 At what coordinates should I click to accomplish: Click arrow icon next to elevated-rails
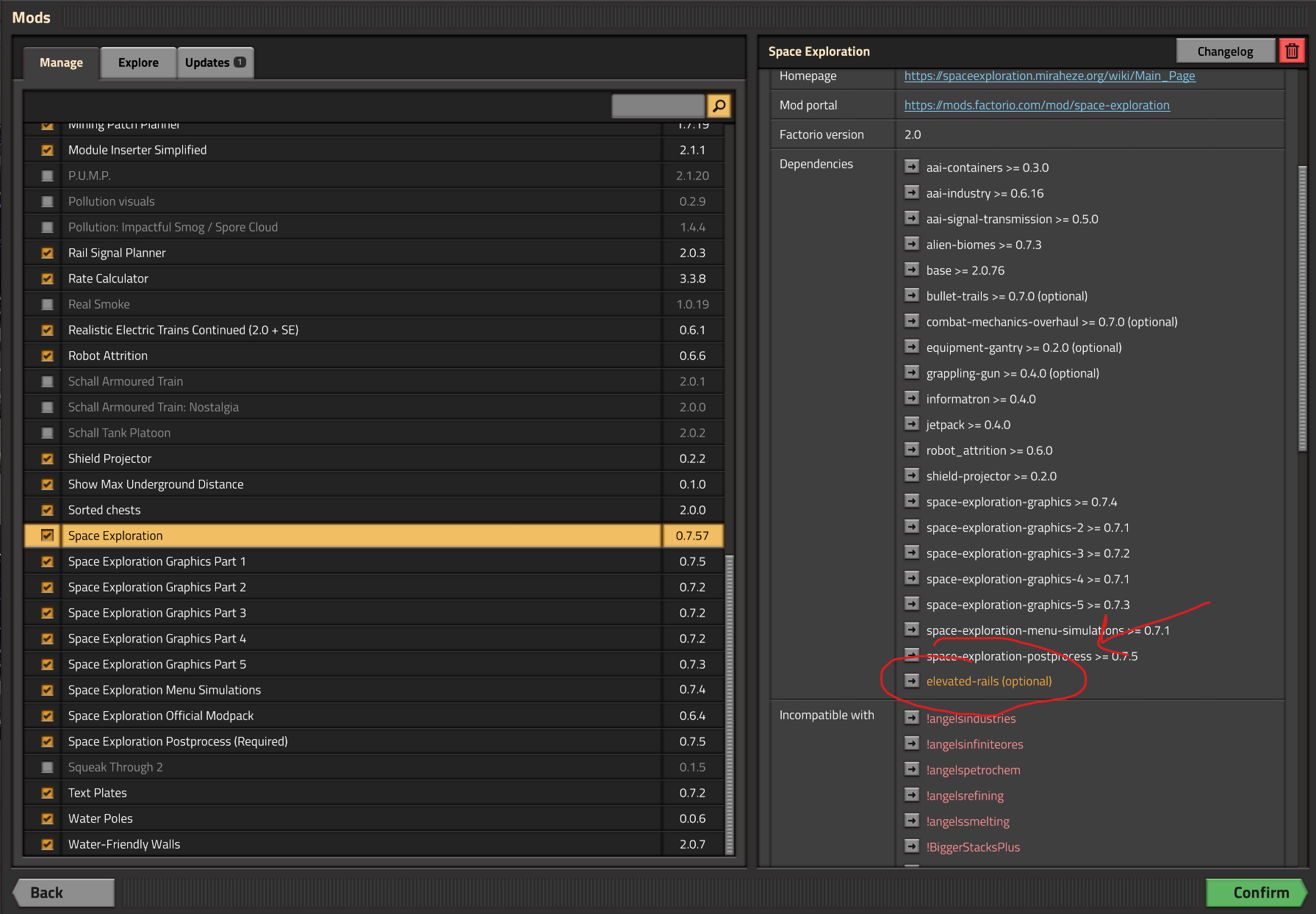pyautogui.click(x=912, y=680)
